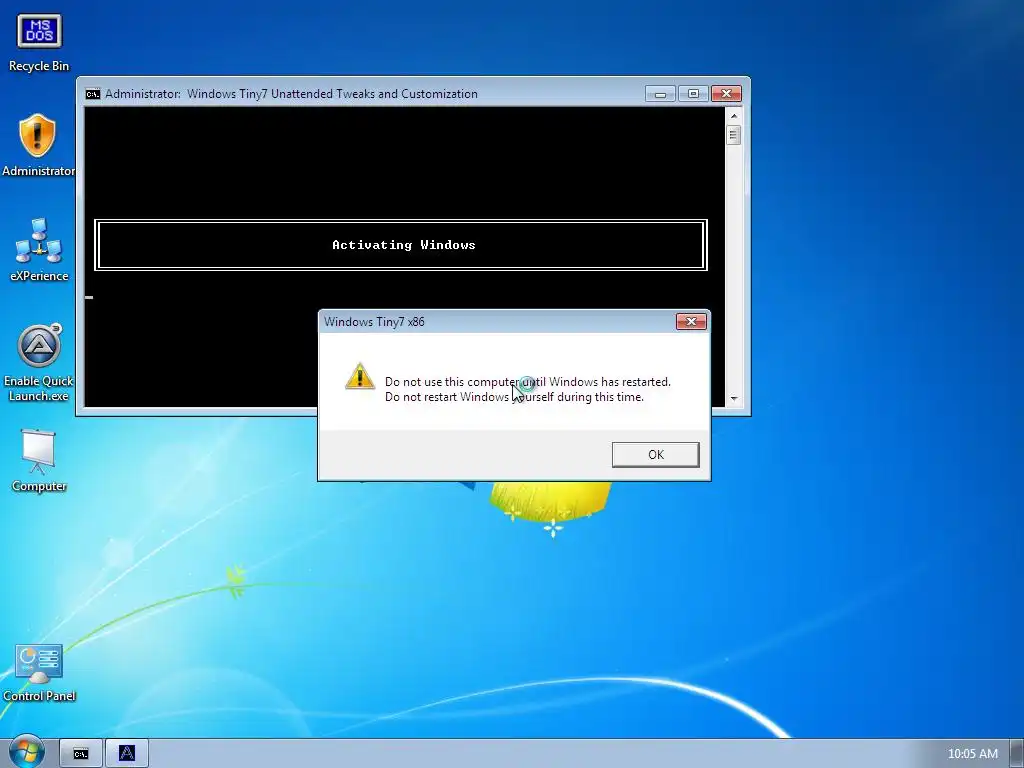Viewport: 1024px width, 768px height.
Task: Select the Administrator shield desktop icon
Action: tap(38, 145)
